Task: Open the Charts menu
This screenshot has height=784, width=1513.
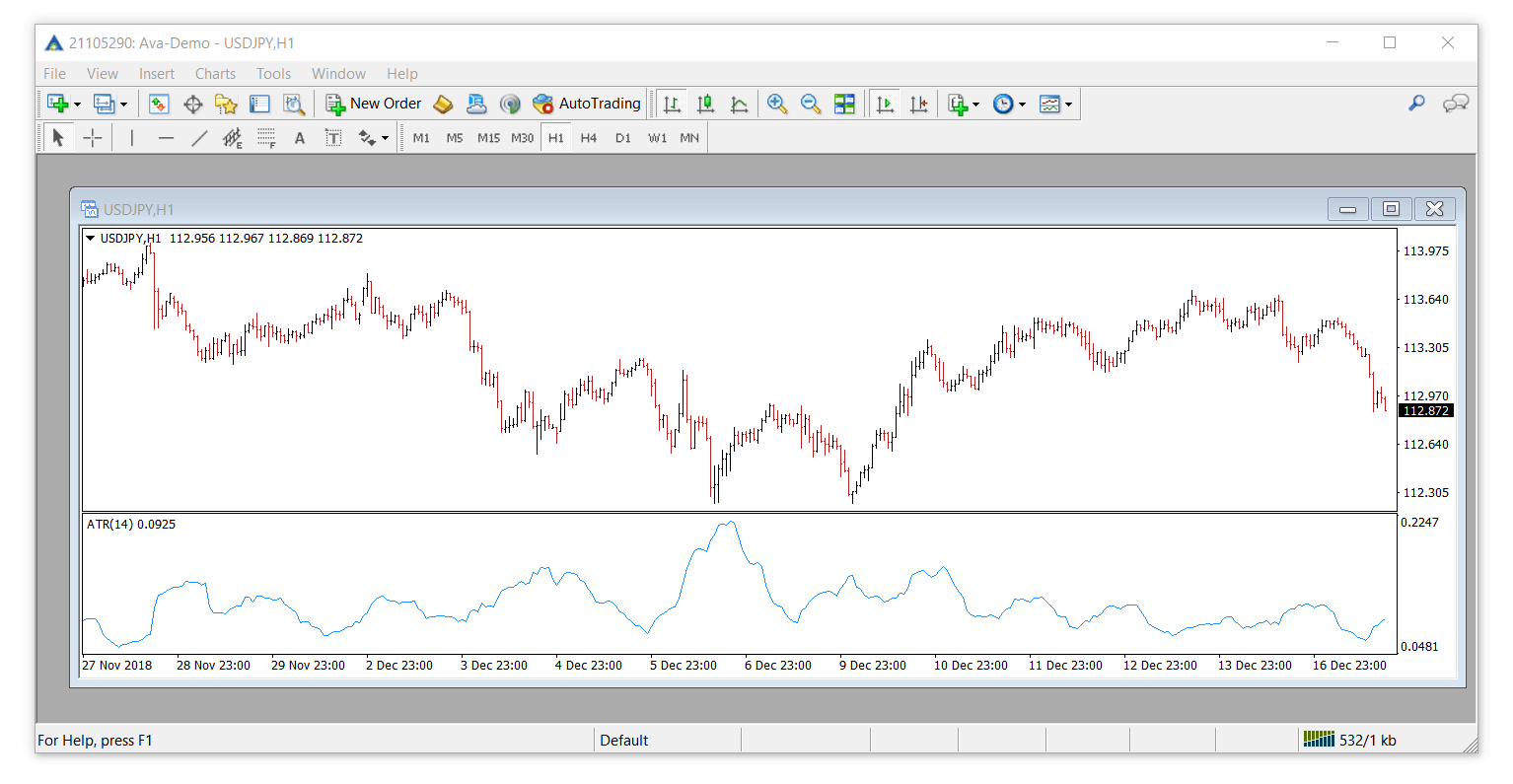Action: pyautogui.click(x=215, y=74)
